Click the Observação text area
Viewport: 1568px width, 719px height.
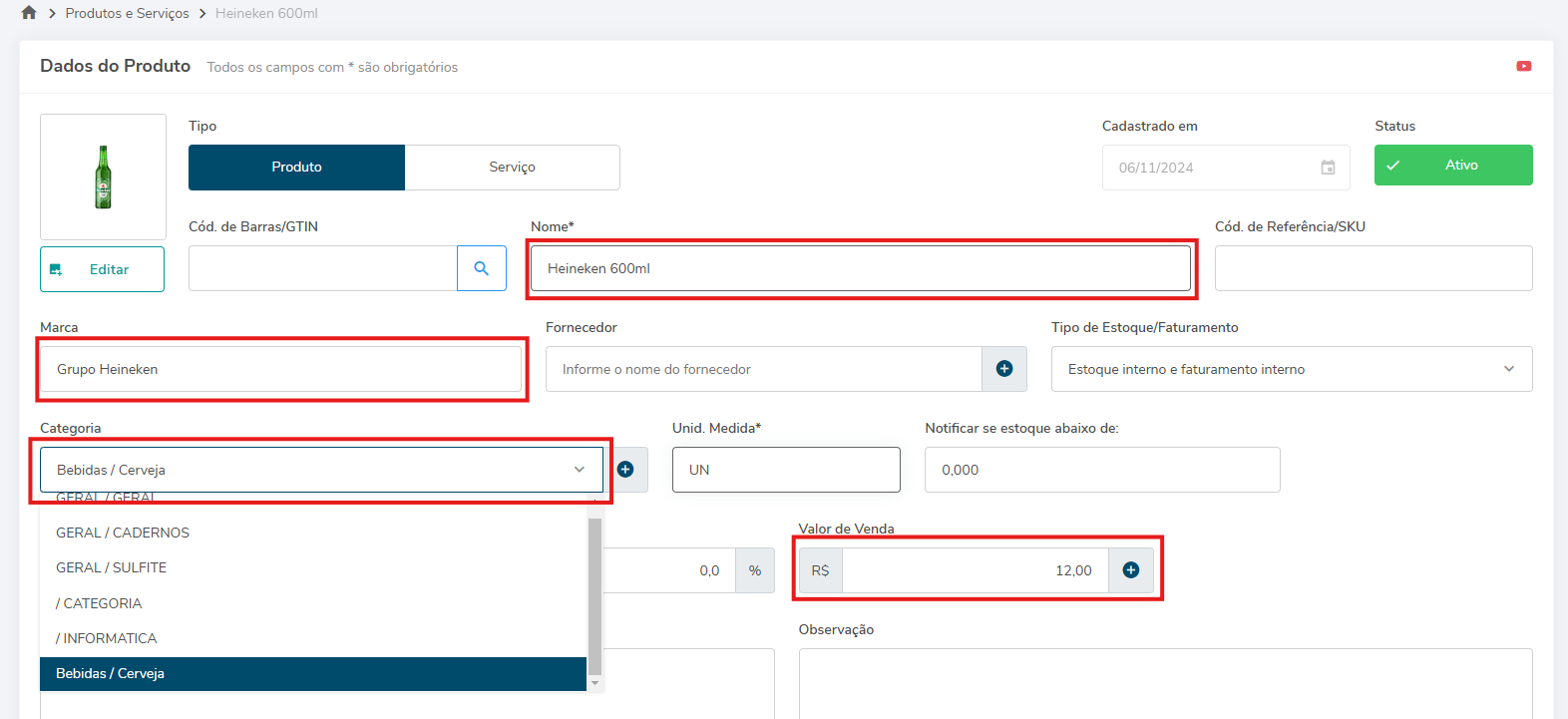click(x=1165, y=684)
